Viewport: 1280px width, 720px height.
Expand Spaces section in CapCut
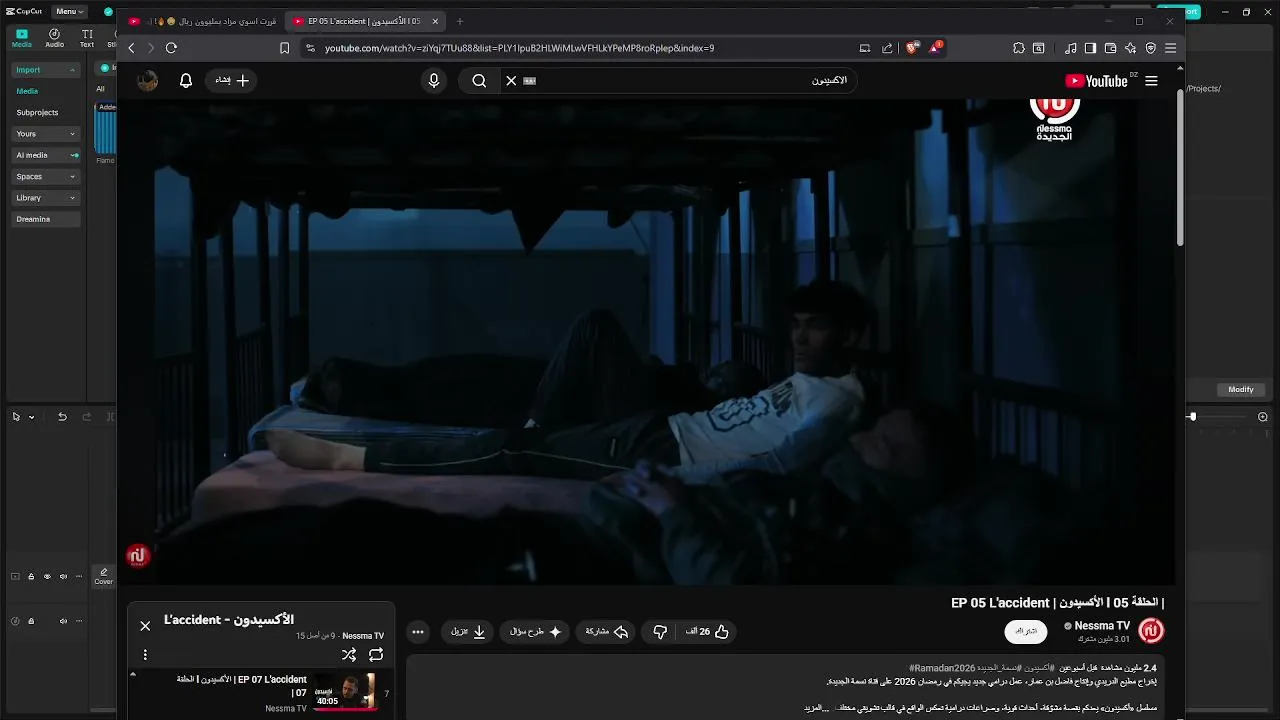point(46,176)
